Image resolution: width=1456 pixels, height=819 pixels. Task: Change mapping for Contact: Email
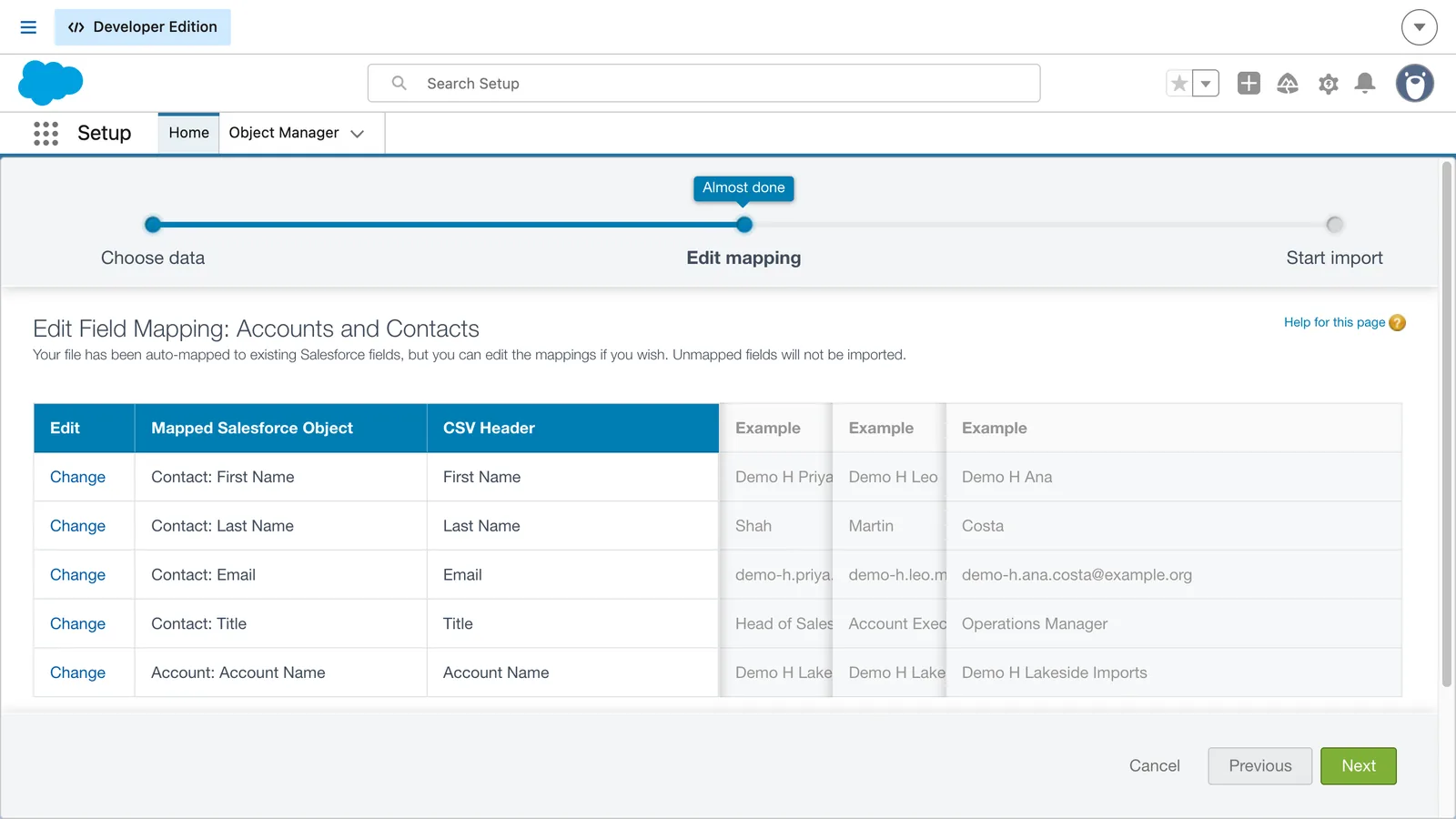pos(77,575)
